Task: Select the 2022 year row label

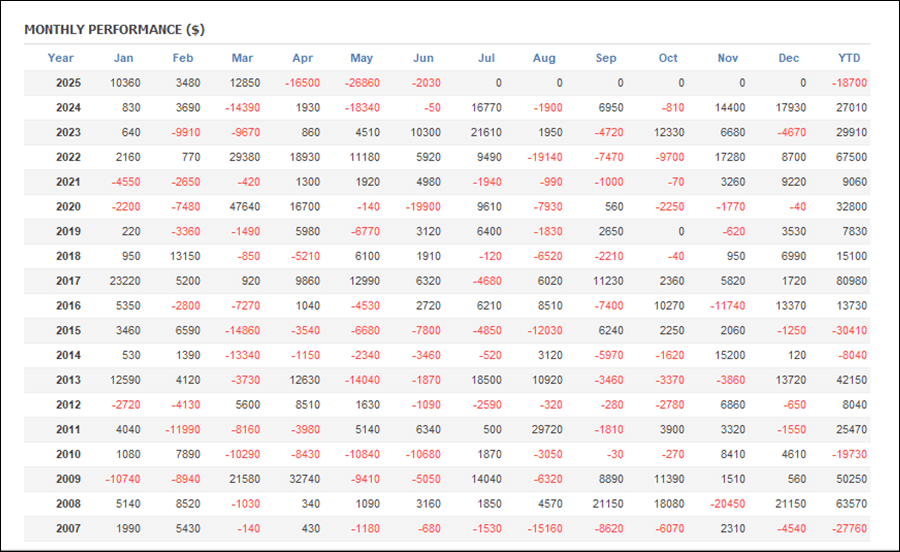Action: tap(68, 157)
